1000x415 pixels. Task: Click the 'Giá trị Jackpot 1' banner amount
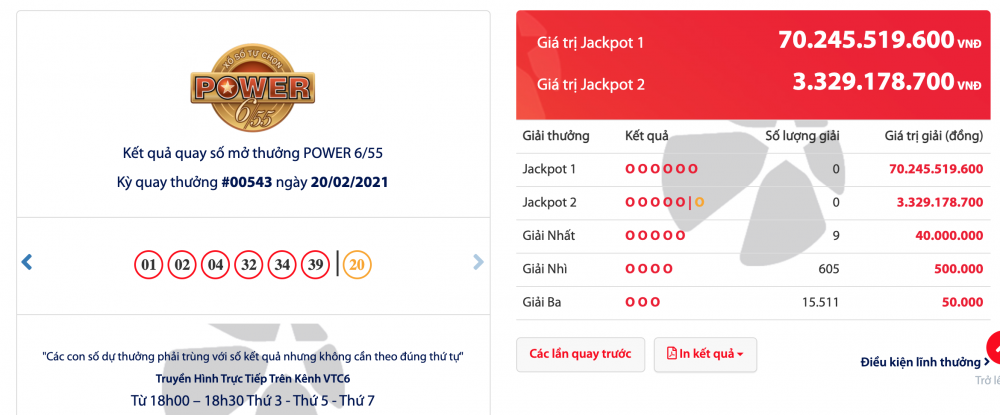click(x=865, y=40)
